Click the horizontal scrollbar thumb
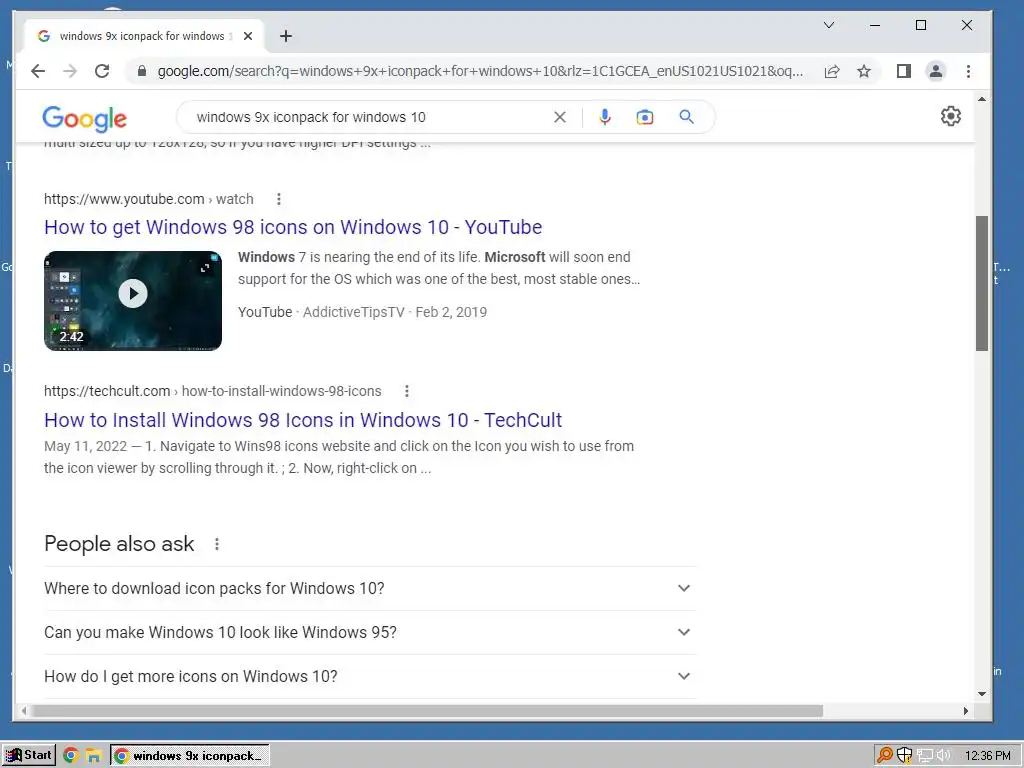1024x768 pixels. tap(426, 711)
